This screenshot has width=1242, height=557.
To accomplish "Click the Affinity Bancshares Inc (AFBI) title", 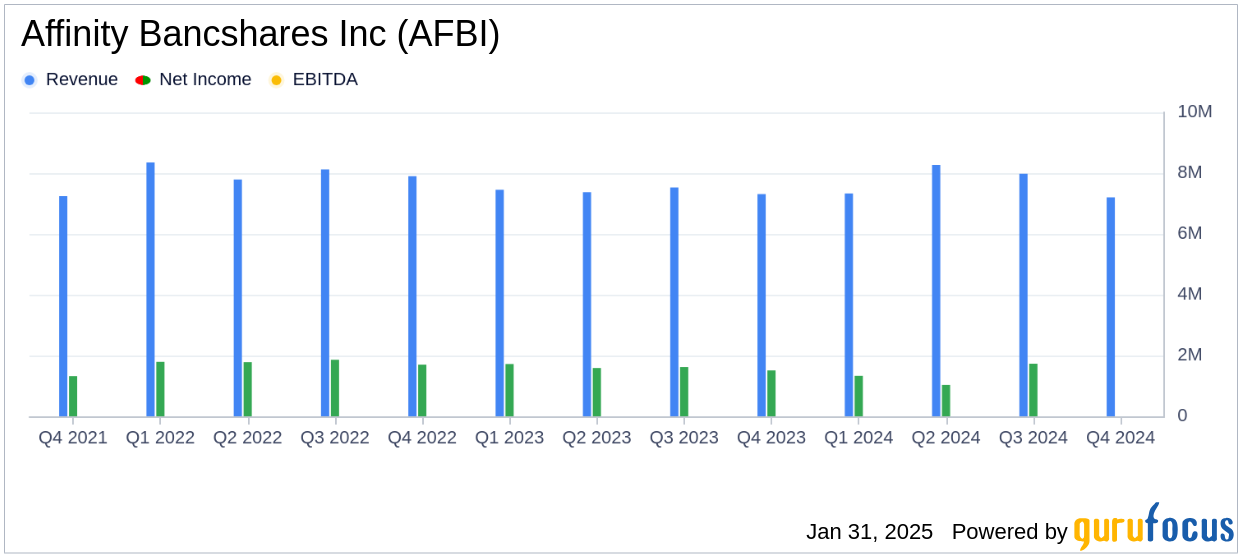I will tap(260, 34).
